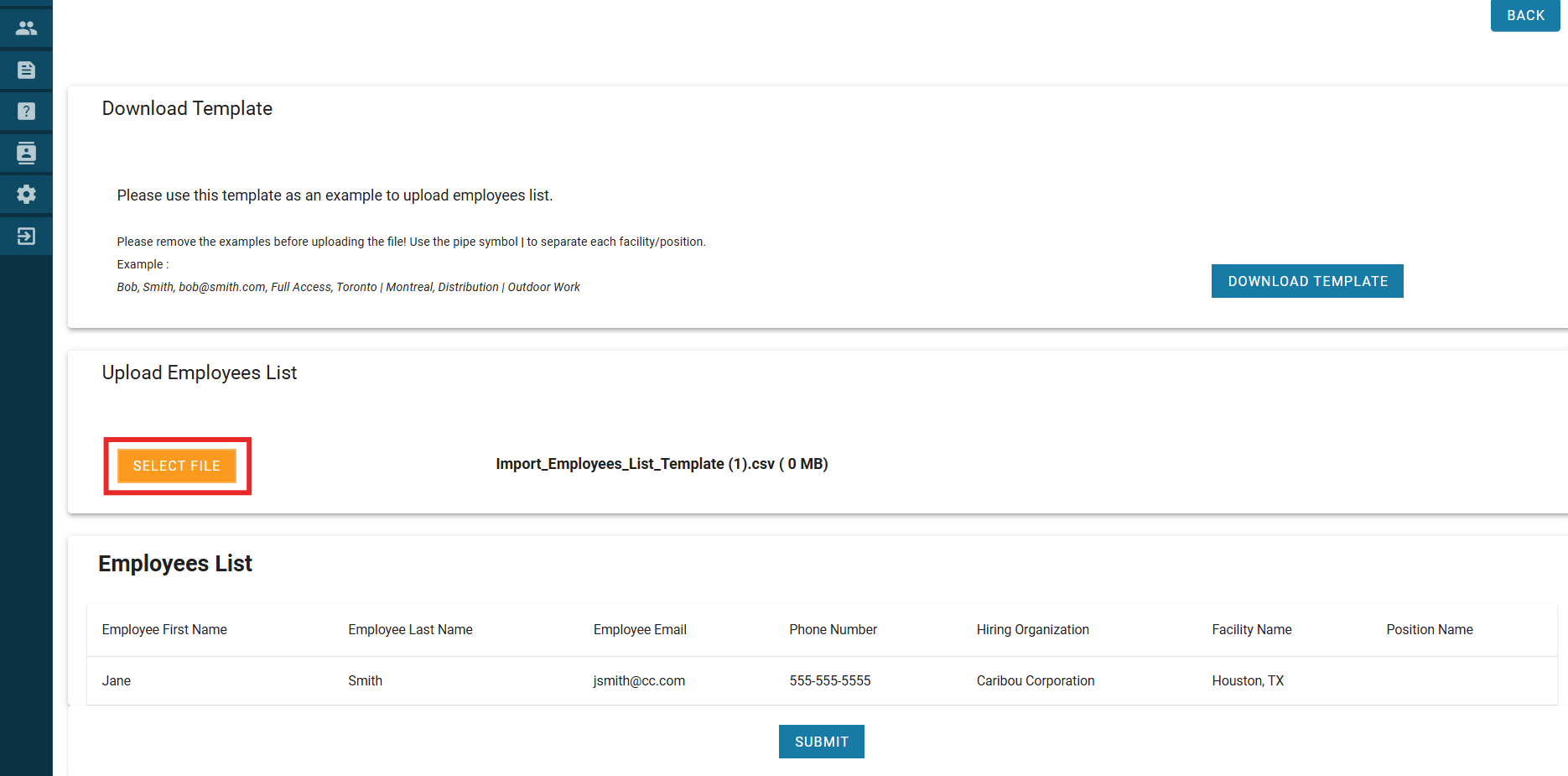
Task: Click the Employee First Name column header
Action: pos(164,629)
